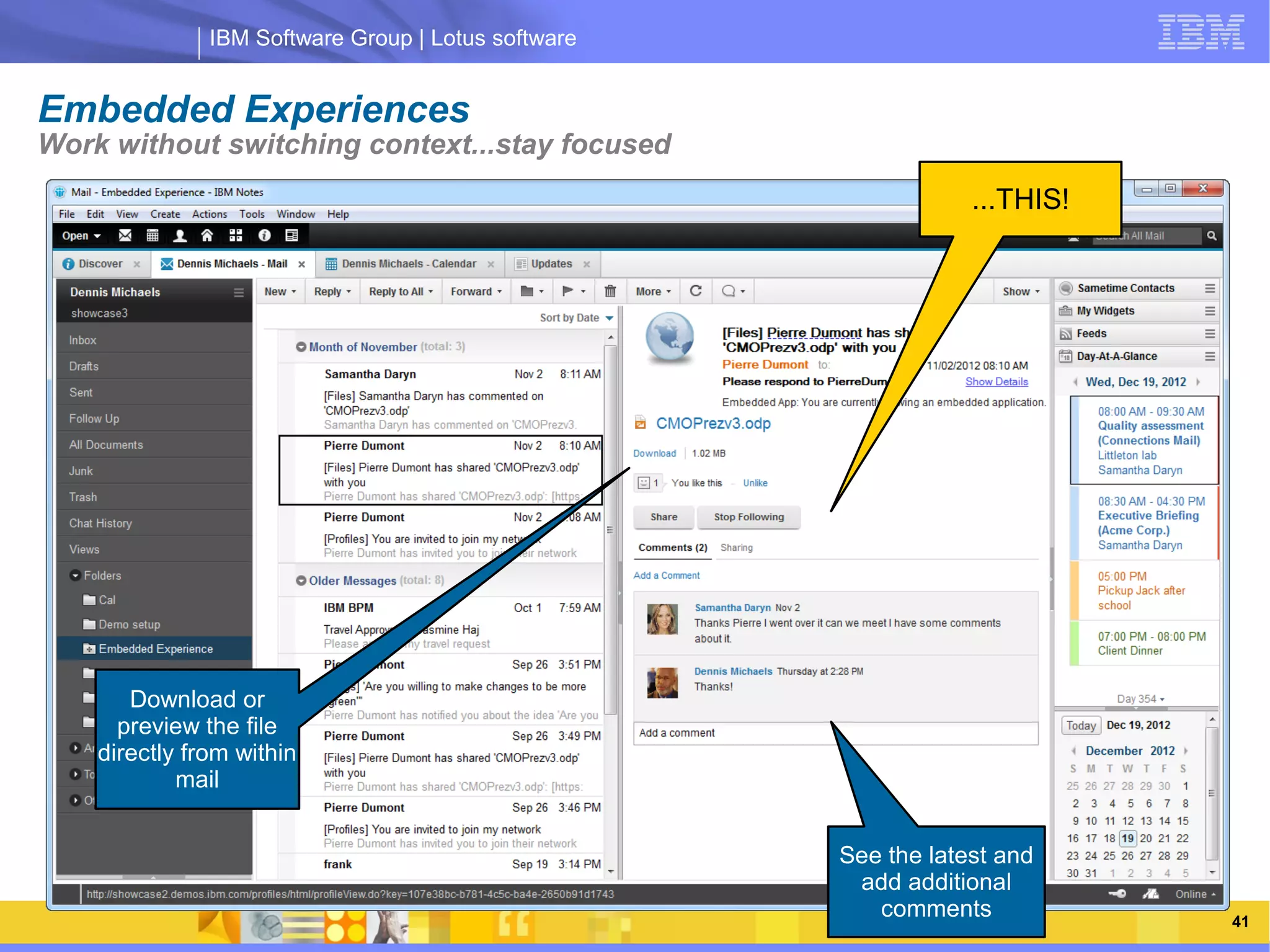1270x952 pixels.
Task: Close the Updates tab
Action: (x=587, y=264)
